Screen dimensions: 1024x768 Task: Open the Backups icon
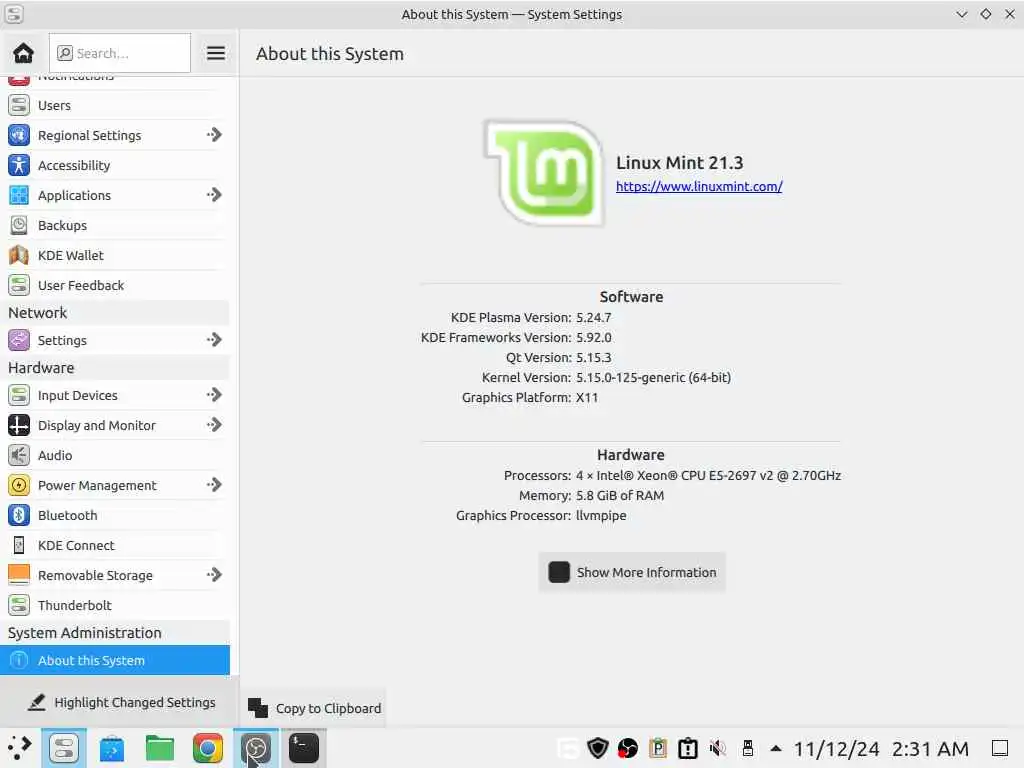point(19,225)
